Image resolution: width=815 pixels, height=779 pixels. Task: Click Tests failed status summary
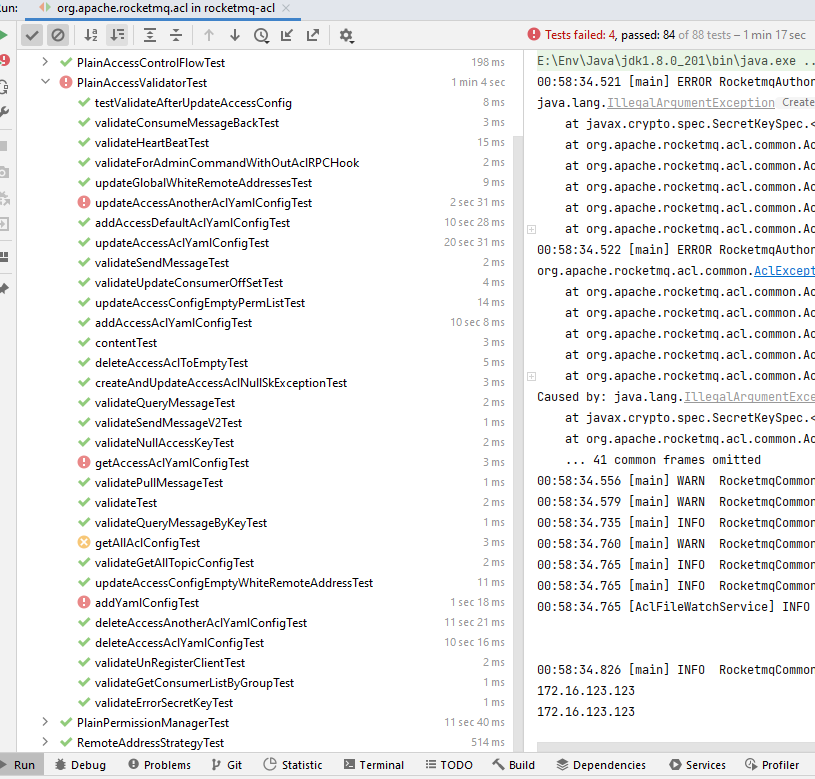tap(666, 35)
